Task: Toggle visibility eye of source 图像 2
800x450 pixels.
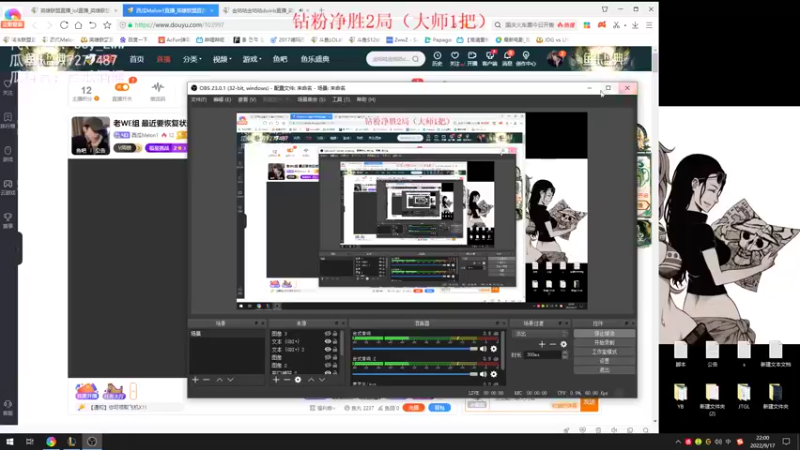Action: 328,365
